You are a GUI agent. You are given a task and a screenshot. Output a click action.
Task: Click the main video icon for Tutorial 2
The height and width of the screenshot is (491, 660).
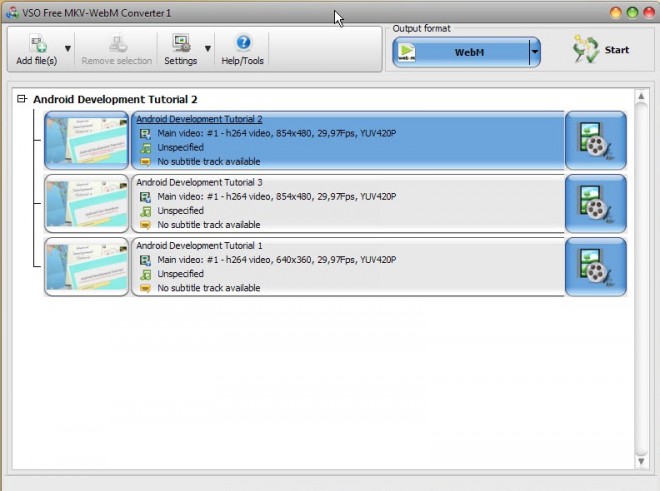145,134
